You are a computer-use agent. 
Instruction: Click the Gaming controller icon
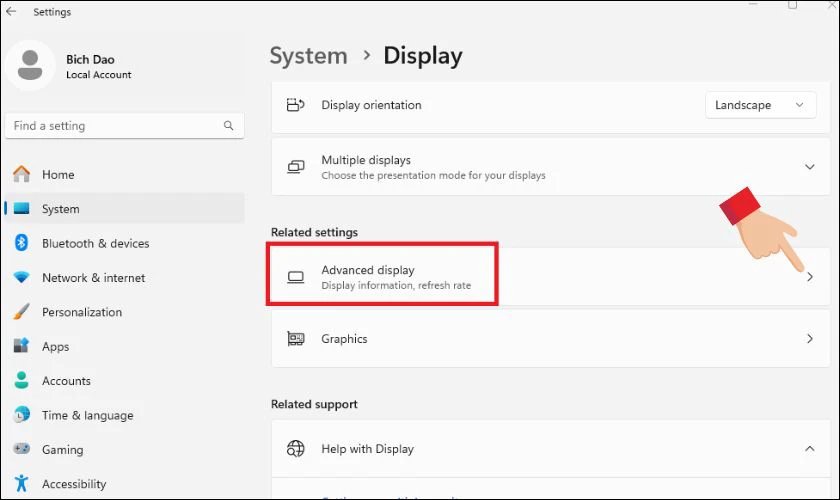coord(21,450)
